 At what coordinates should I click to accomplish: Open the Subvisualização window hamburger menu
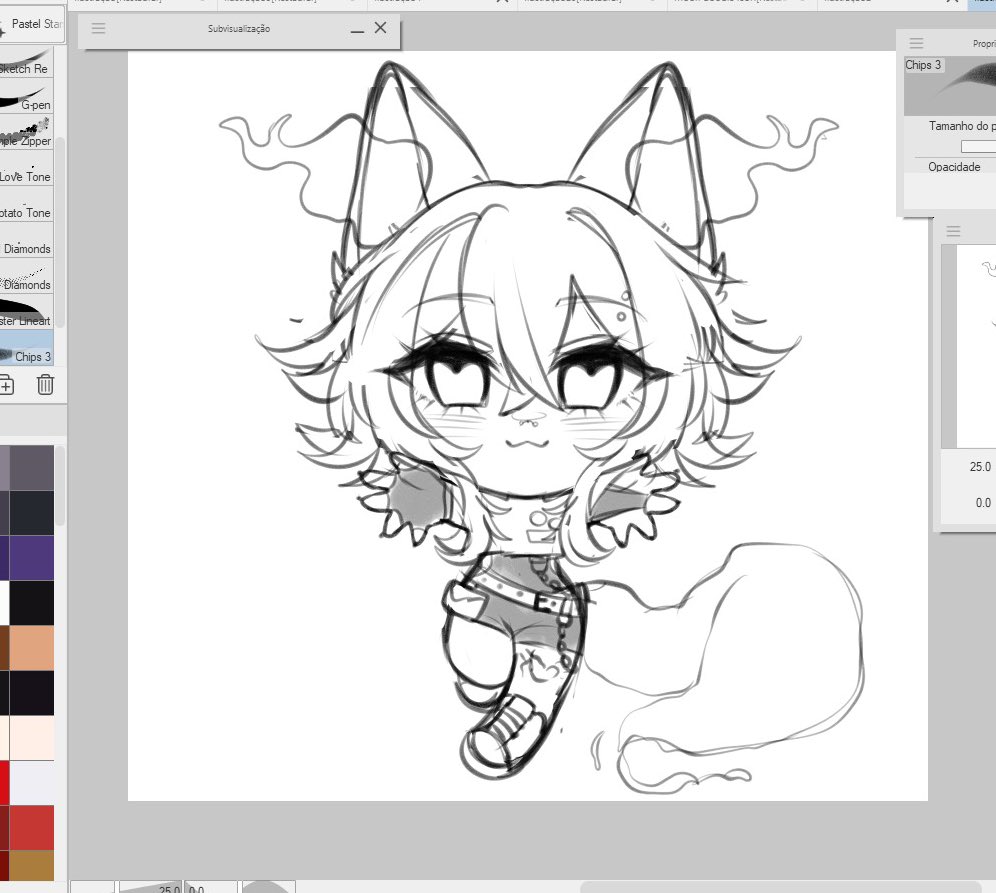[x=98, y=28]
